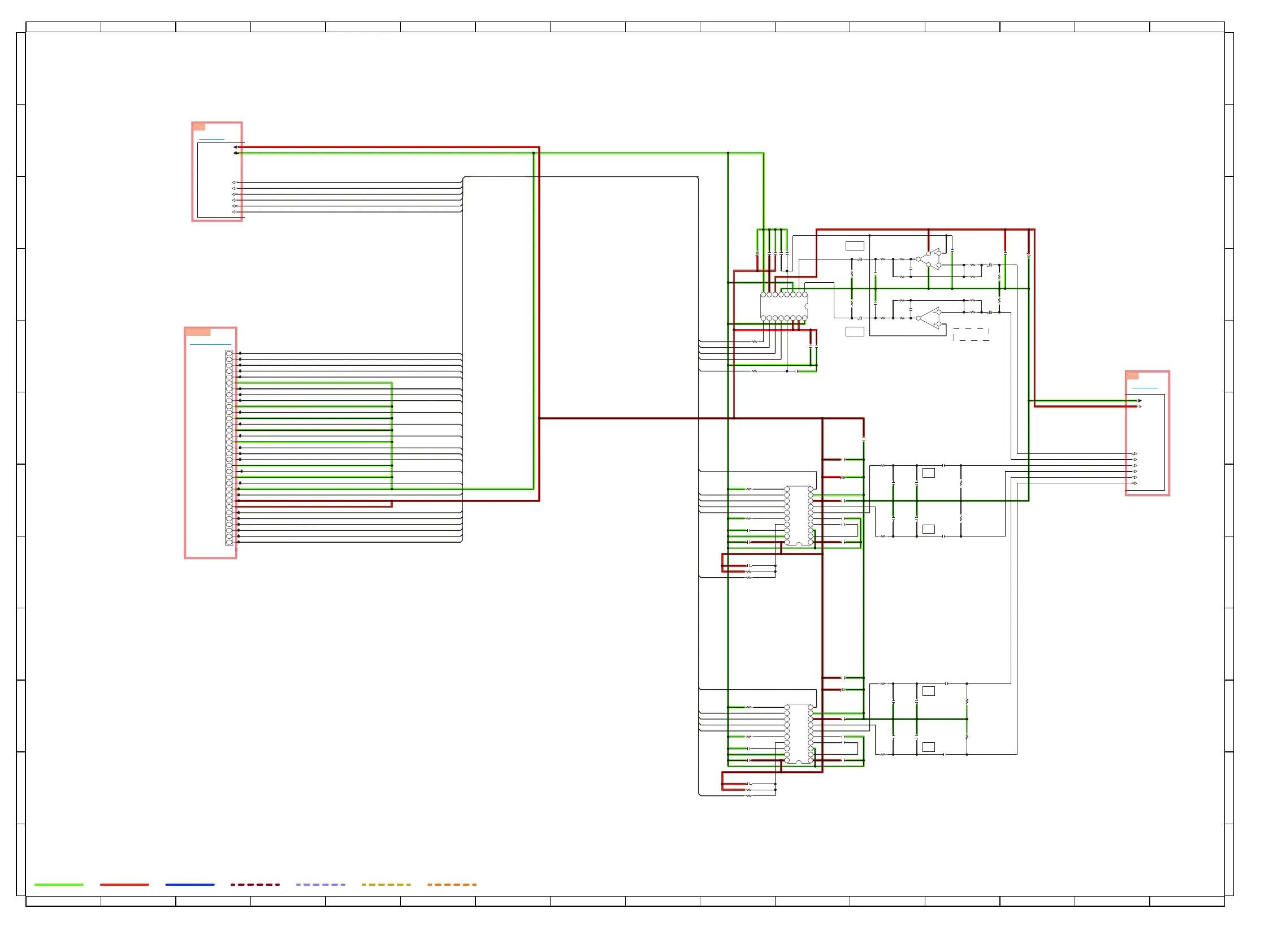Select the solid blue line legend swatch
Screen dimensions: 1282x952
click(189, 884)
